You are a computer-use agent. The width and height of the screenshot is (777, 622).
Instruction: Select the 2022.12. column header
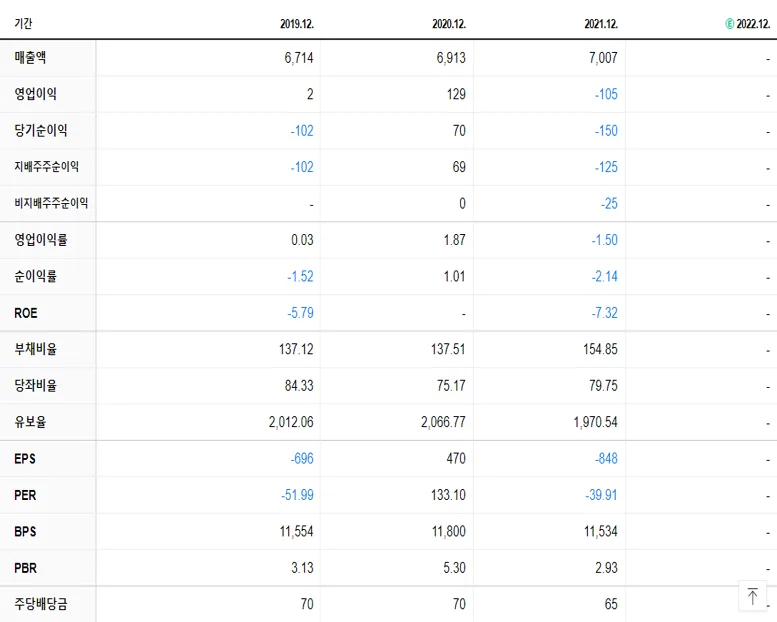[753, 24]
